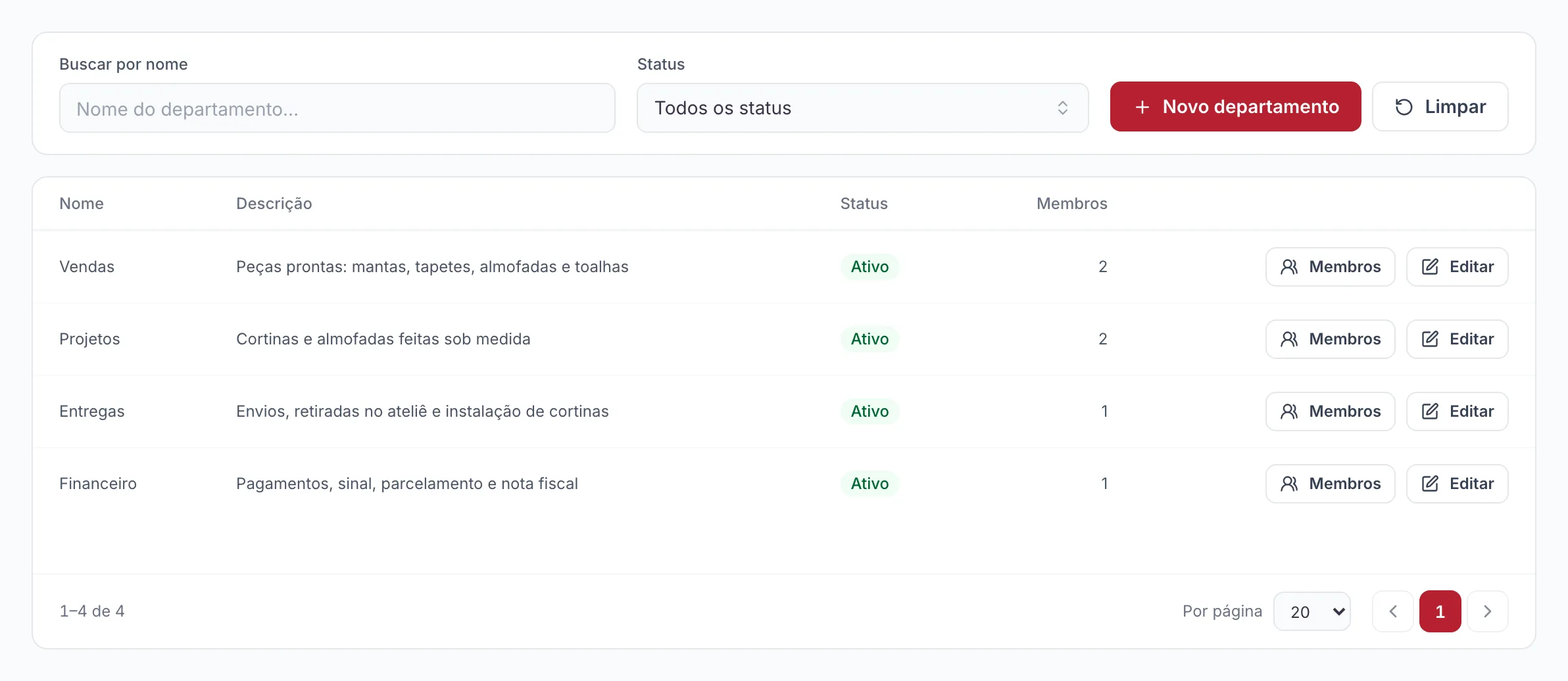
Task: Click the Ativo badge in Financeiro row
Action: pos(870,484)
